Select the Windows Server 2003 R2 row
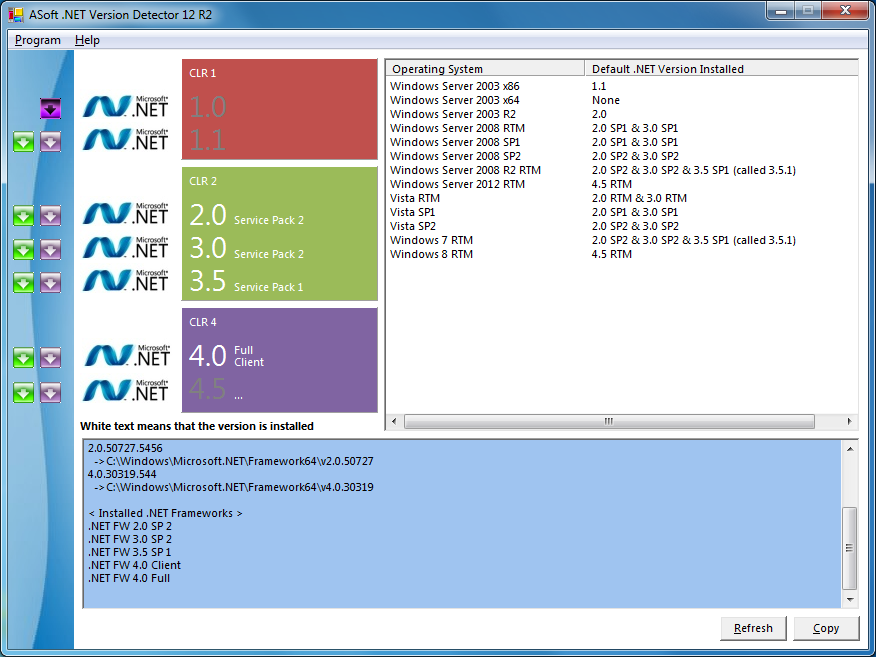Image resolution: width=876 pixels, height=657 pixels. (x=622, y=114)
